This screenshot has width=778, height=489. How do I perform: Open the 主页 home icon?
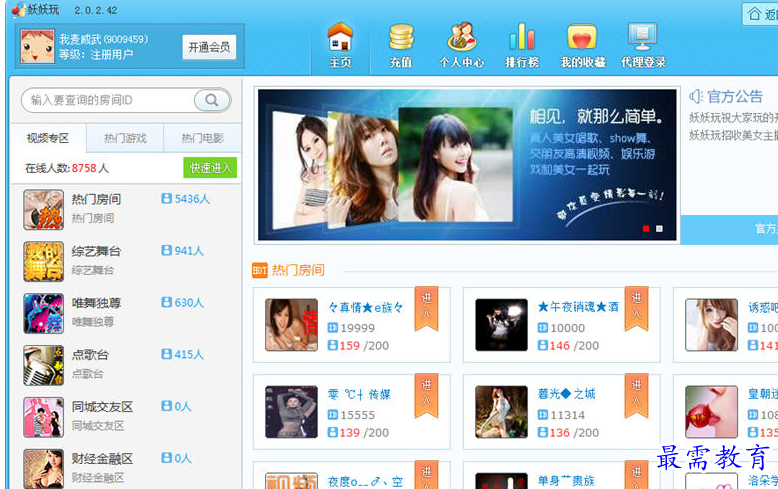[x=340, y=37]
